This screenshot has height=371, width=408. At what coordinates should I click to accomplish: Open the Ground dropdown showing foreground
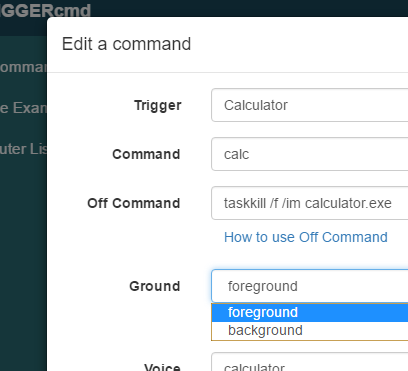click(310, 286)
